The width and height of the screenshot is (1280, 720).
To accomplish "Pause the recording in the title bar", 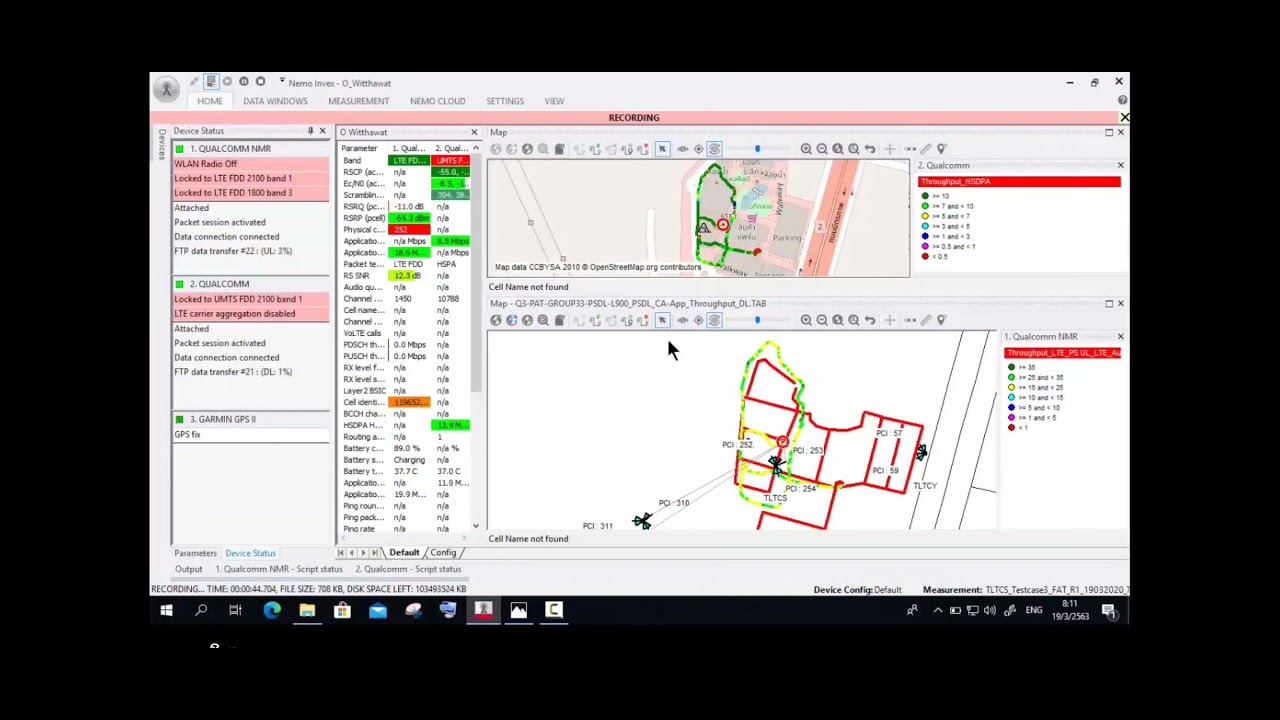I will tap(243, 82).
